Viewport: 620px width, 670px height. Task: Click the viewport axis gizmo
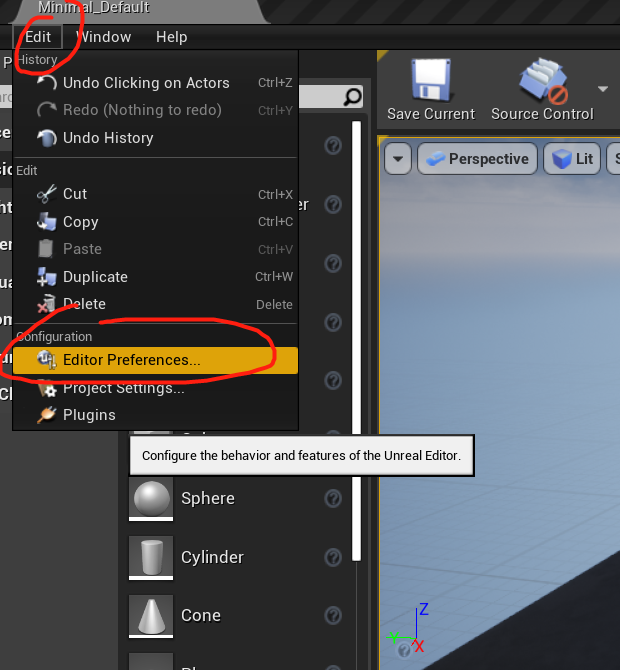[x=408, y=628]
